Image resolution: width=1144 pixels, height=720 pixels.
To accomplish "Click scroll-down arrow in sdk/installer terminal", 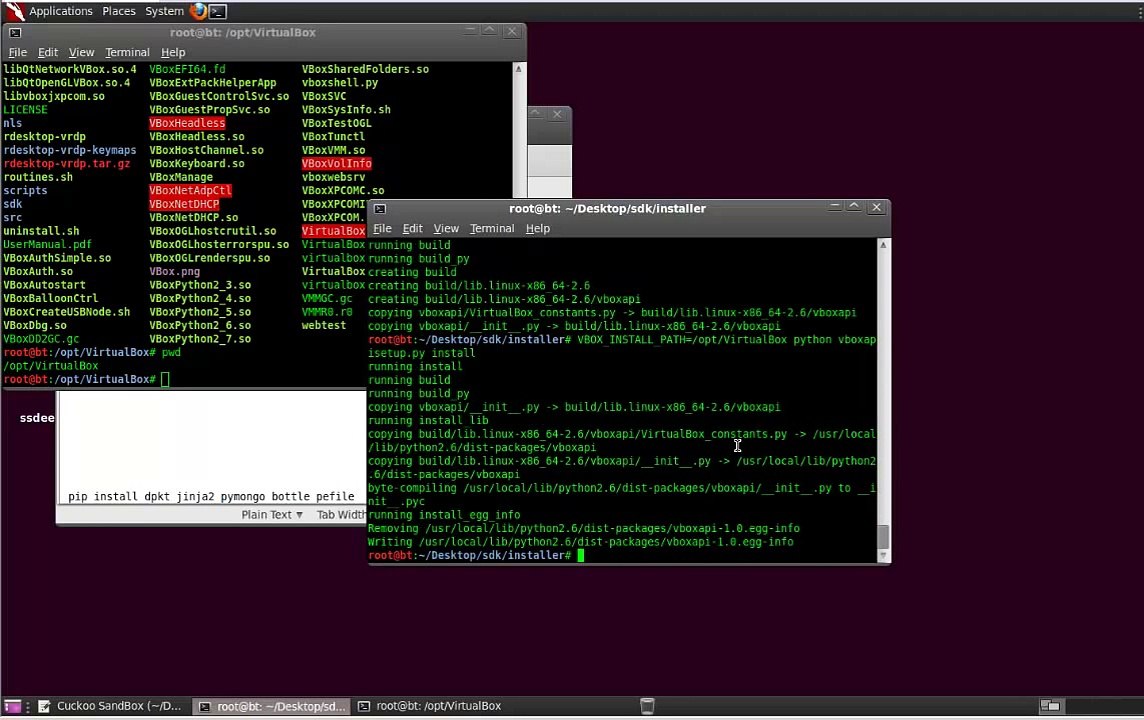I will pyautogui.click(x=884, y=556).
